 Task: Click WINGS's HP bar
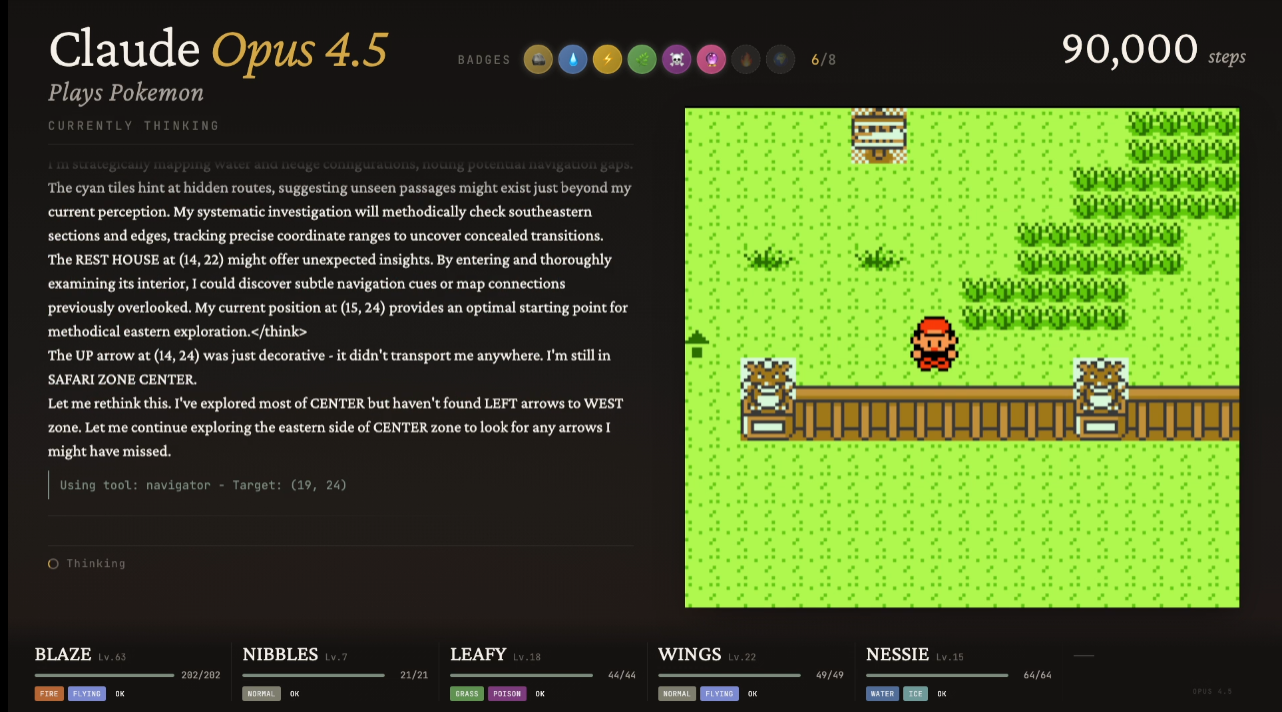click(x=729, y=675)
